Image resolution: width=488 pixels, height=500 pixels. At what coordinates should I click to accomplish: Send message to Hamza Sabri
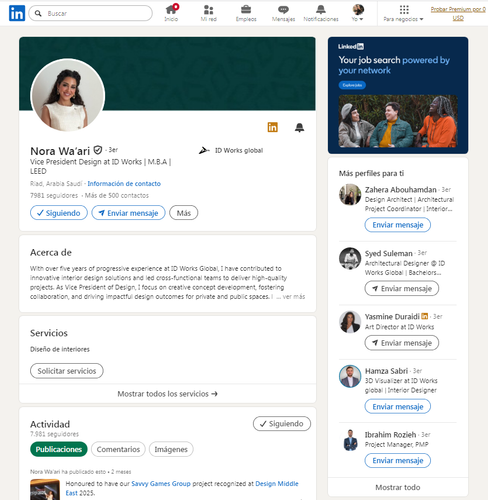[398, 407]
